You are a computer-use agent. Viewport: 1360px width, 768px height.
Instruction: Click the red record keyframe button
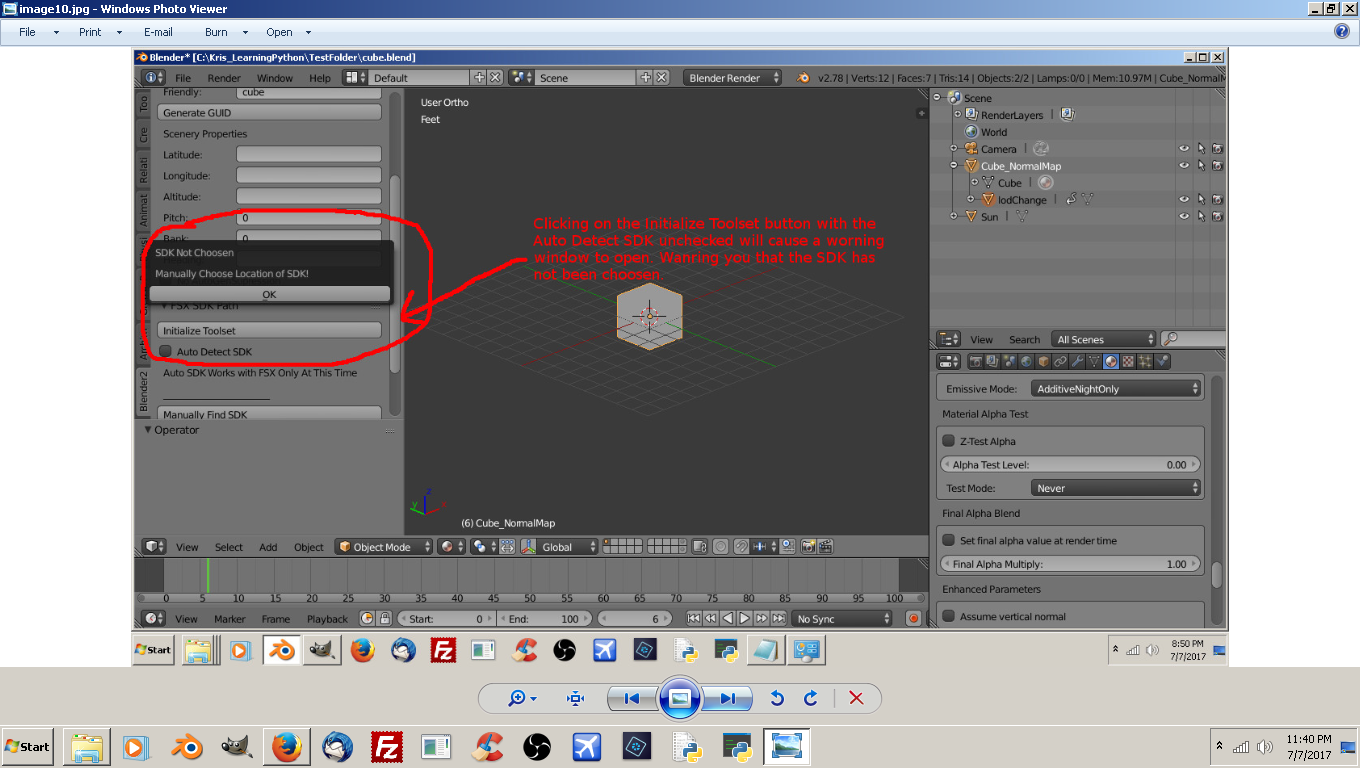[x=913, y=619]
